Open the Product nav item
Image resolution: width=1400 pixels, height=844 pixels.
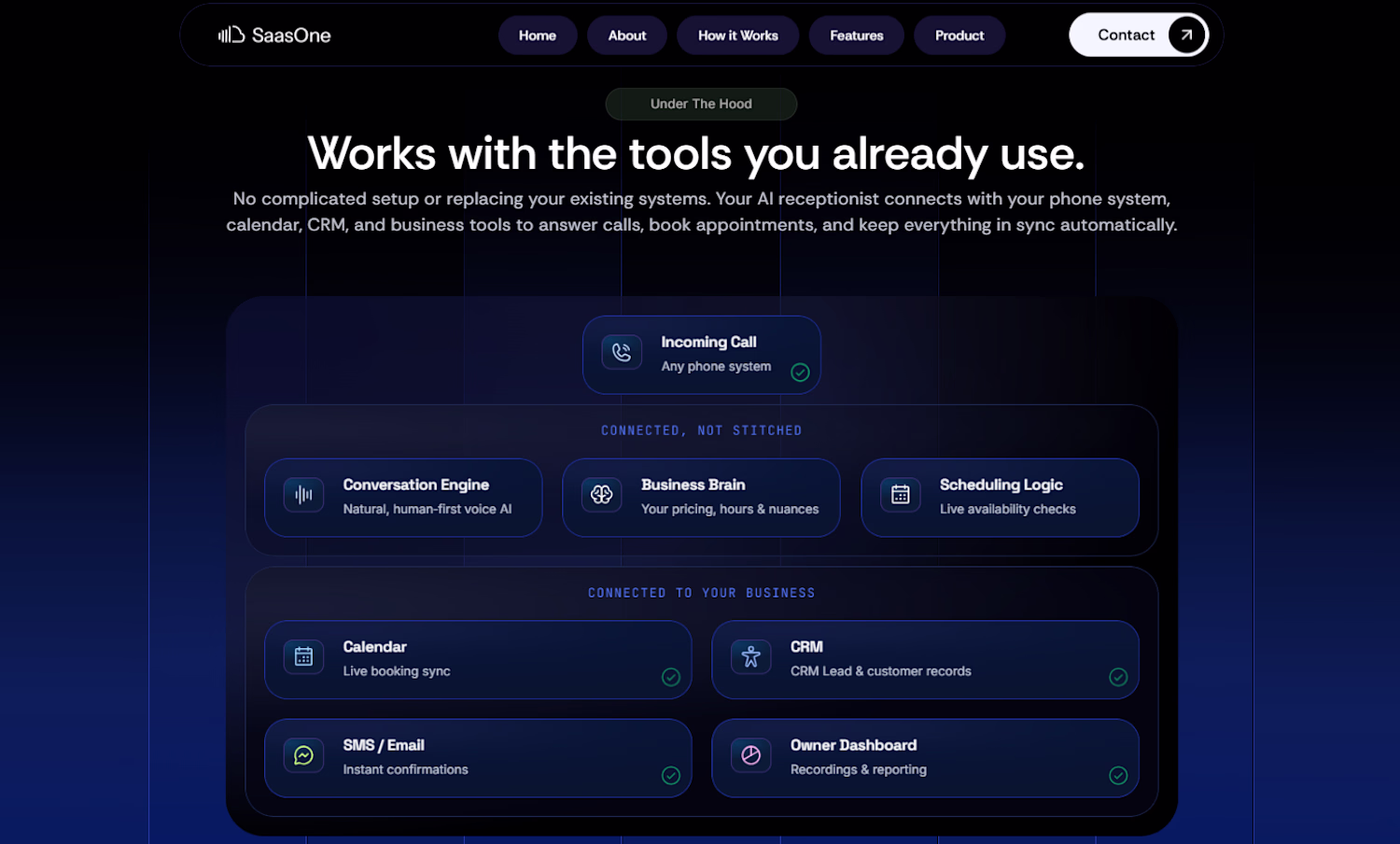[x=959, y=35]
